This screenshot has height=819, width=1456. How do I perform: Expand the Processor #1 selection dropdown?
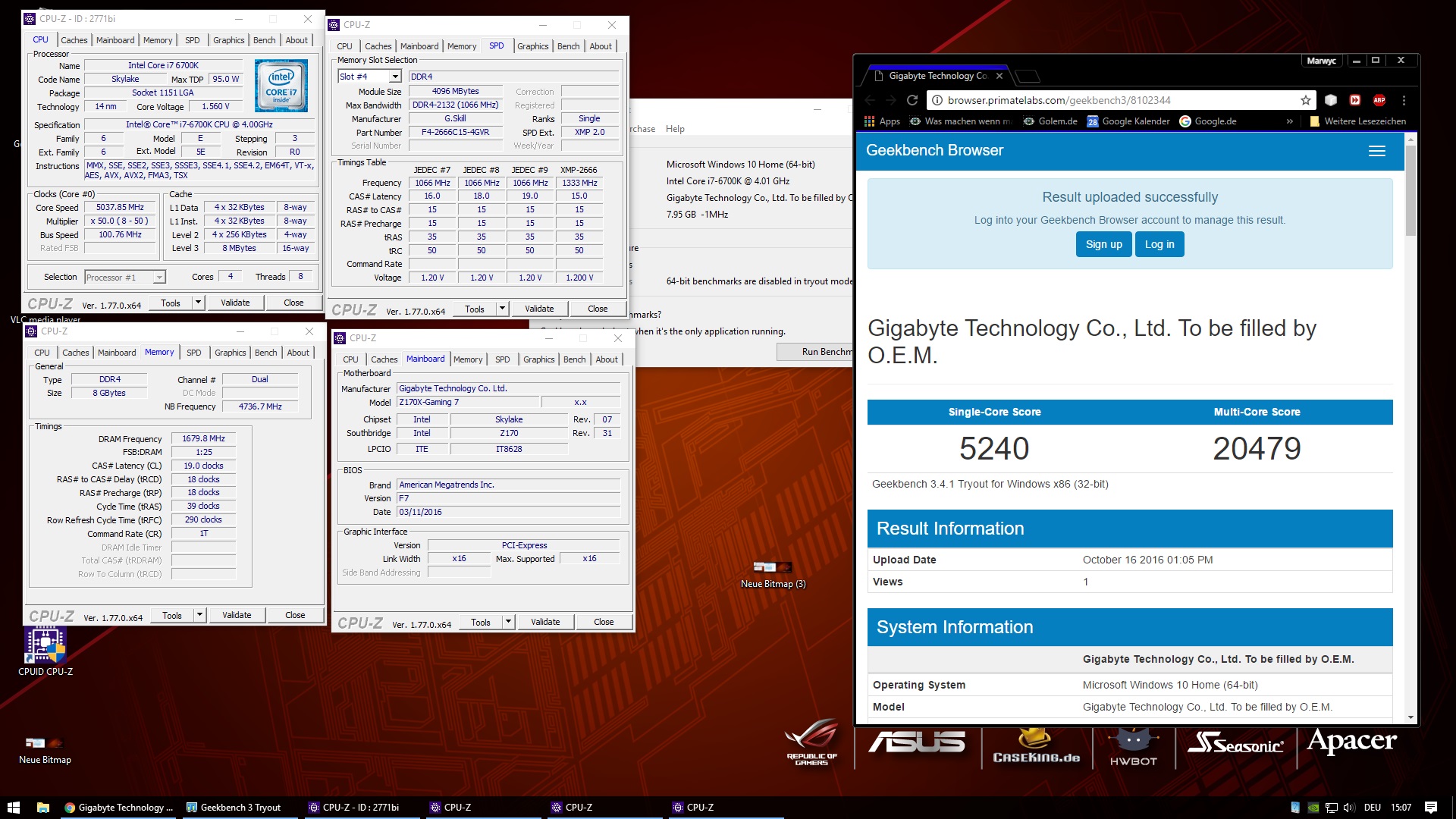[x=159, y=278]
